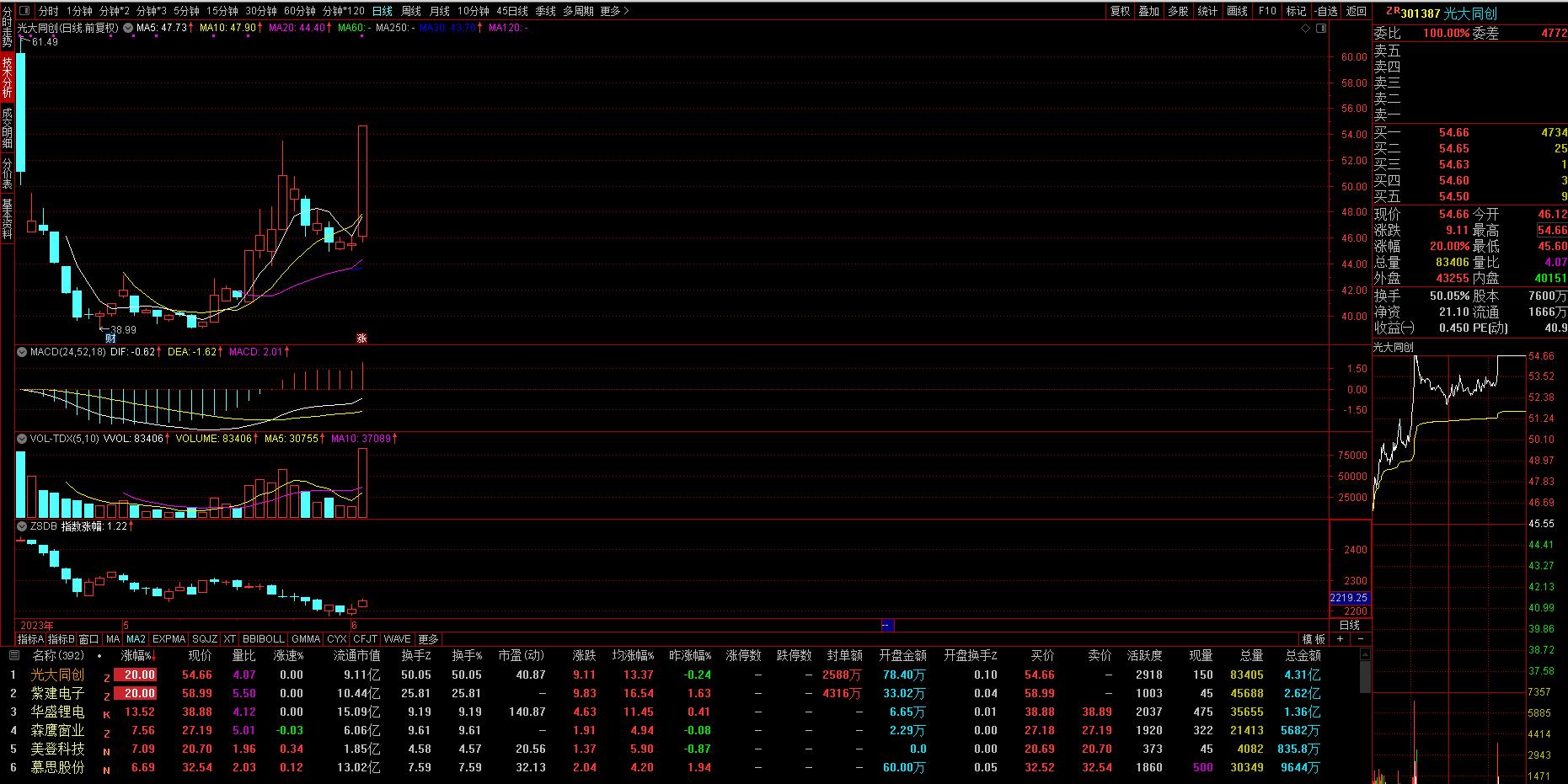
Task: Click the 换手 value 50.05%
Action: click(1448, 296)
